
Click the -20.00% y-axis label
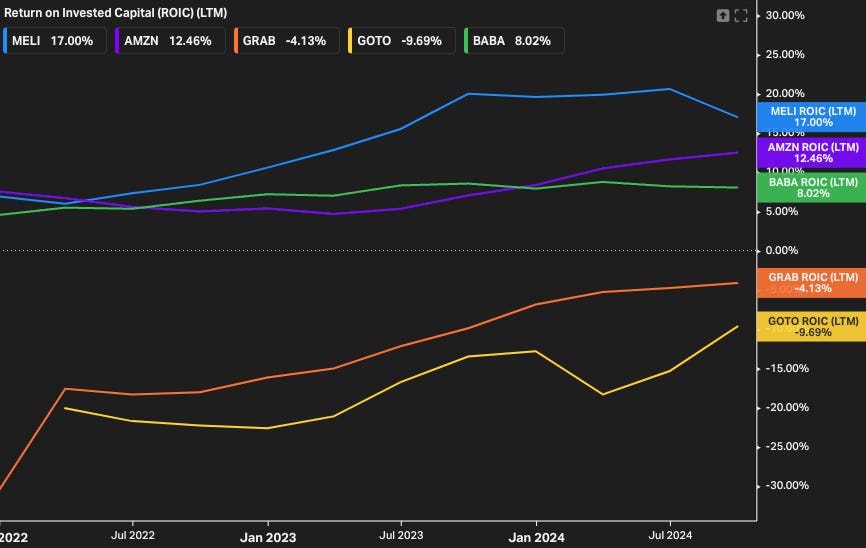787,408
